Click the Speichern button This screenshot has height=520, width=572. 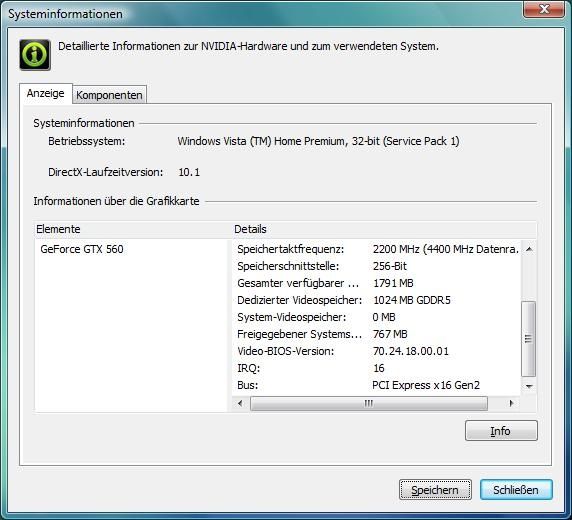[x=435, y=490]
